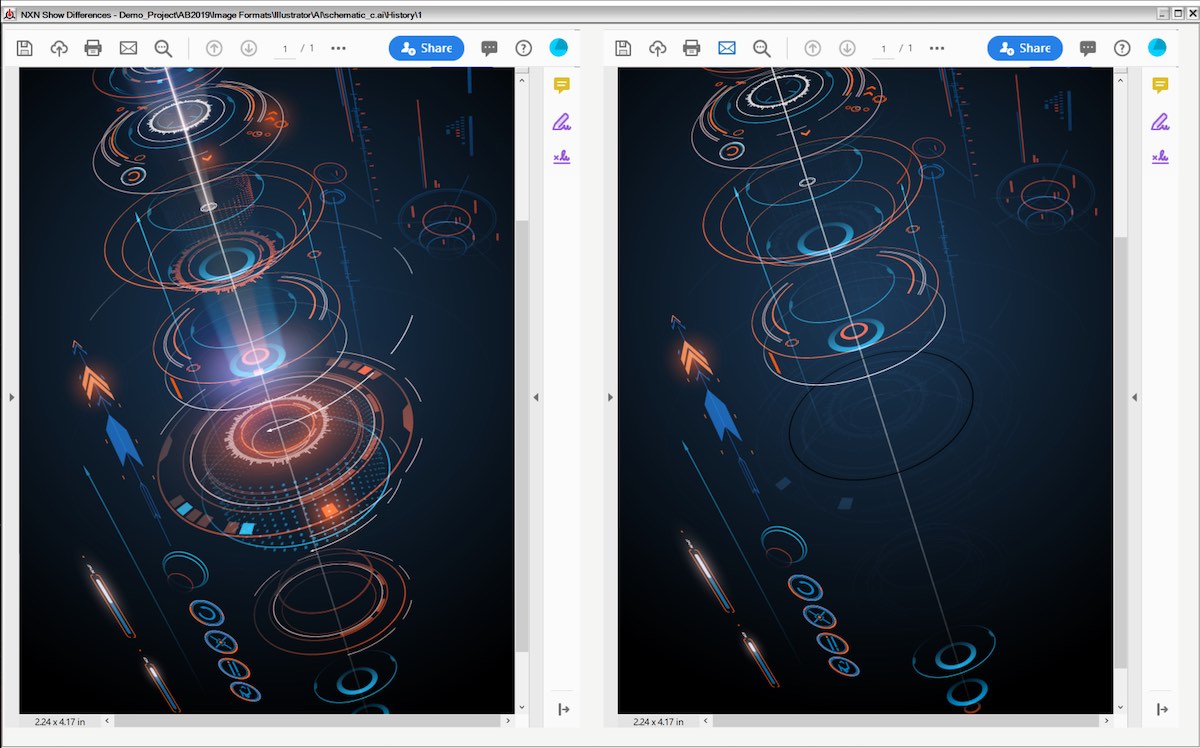Share the right document with the Share button
Viewport: 1200px width, 748px height.
pyautogui.click(x=1024, y=48)
